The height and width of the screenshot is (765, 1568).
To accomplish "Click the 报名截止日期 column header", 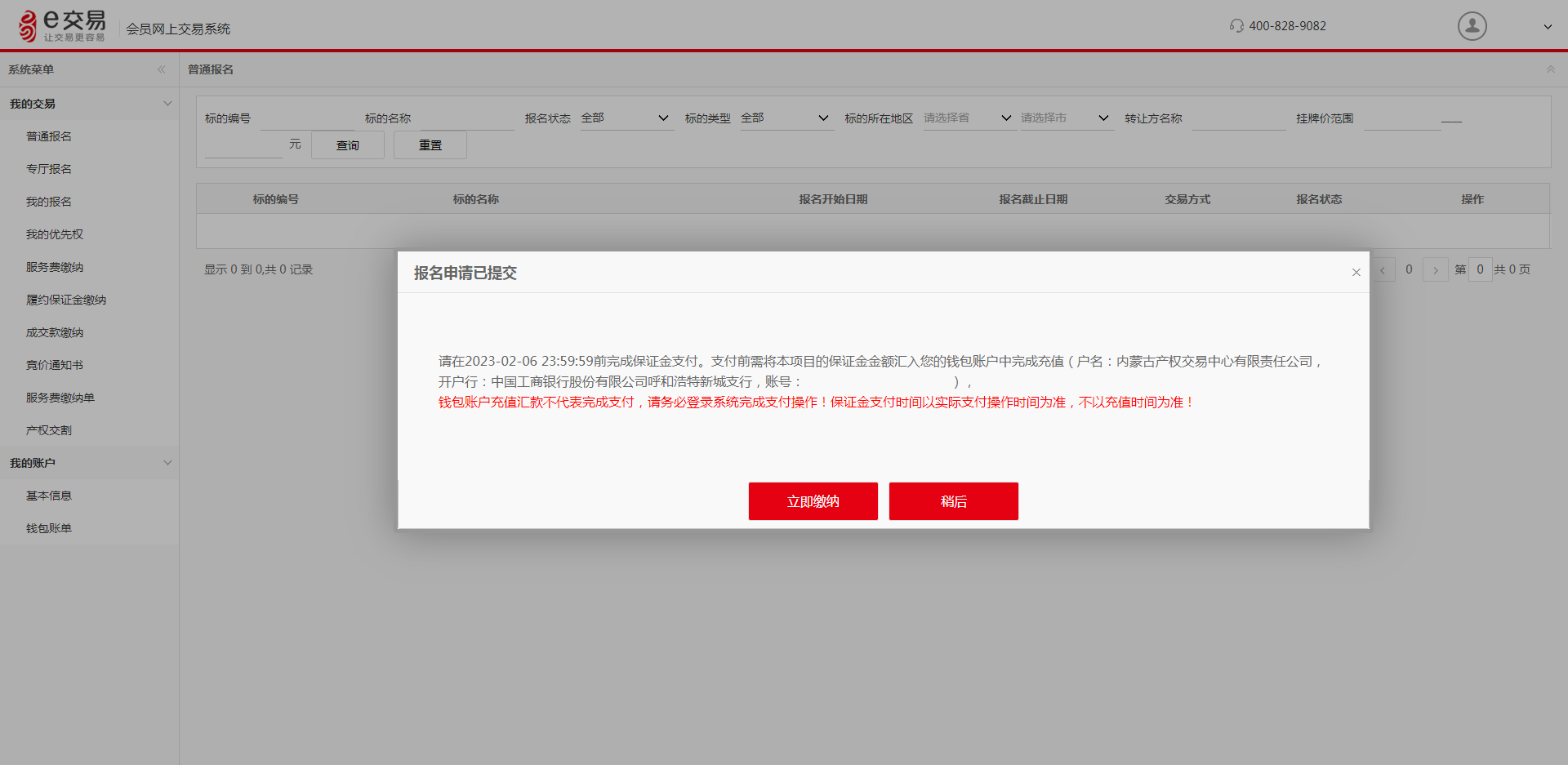I will click(x=1033, y=199).
